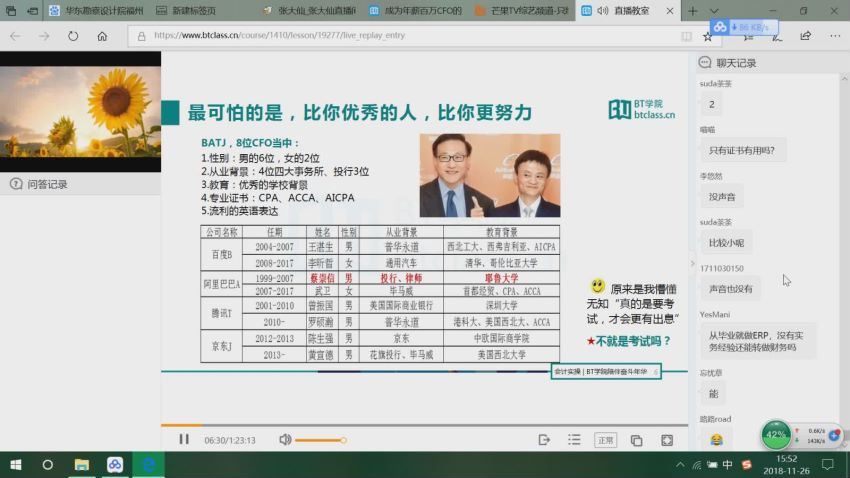The image size is (850, 478).
Task: Expand the tab list dropdown chevron
Action: click(714, 10)
